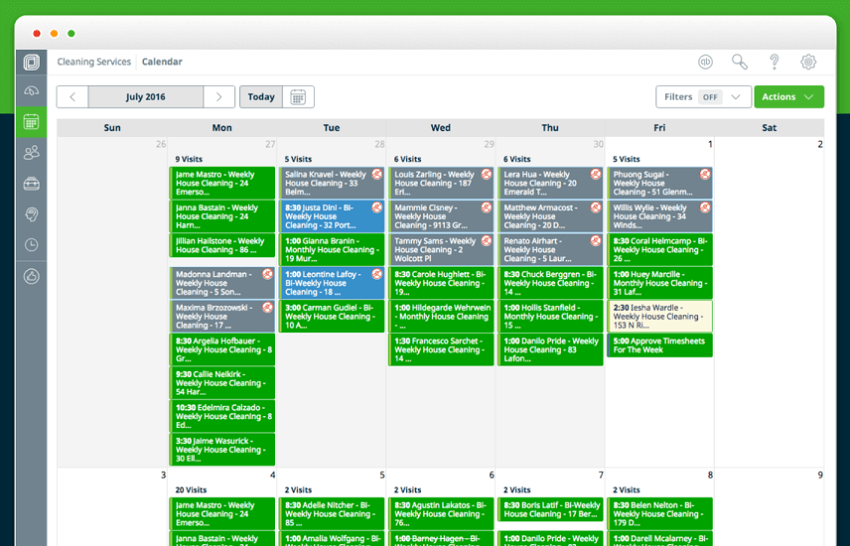The width and height of the screenshot is (850, 546).
Task: Open the jobs toolbox sidebar icon
Action: (31, 184)
